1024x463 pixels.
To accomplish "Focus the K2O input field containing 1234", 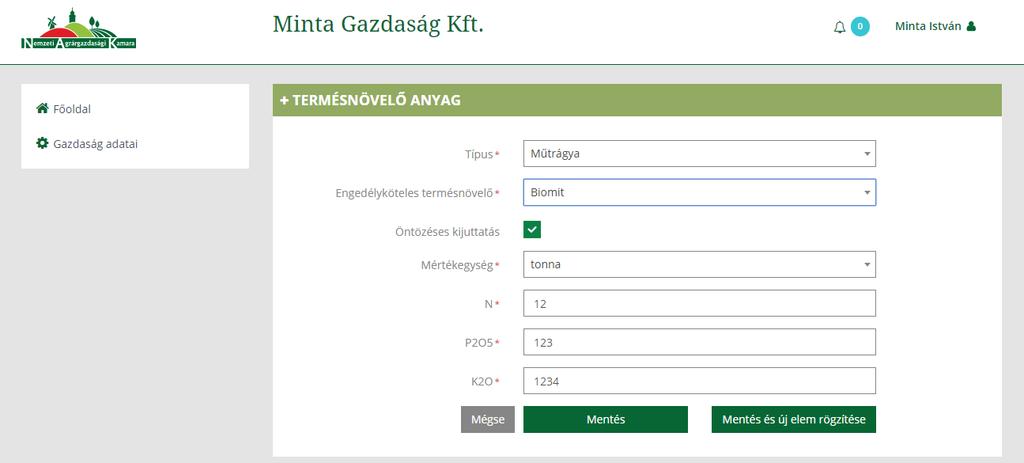I will click(x=699, y=381).
